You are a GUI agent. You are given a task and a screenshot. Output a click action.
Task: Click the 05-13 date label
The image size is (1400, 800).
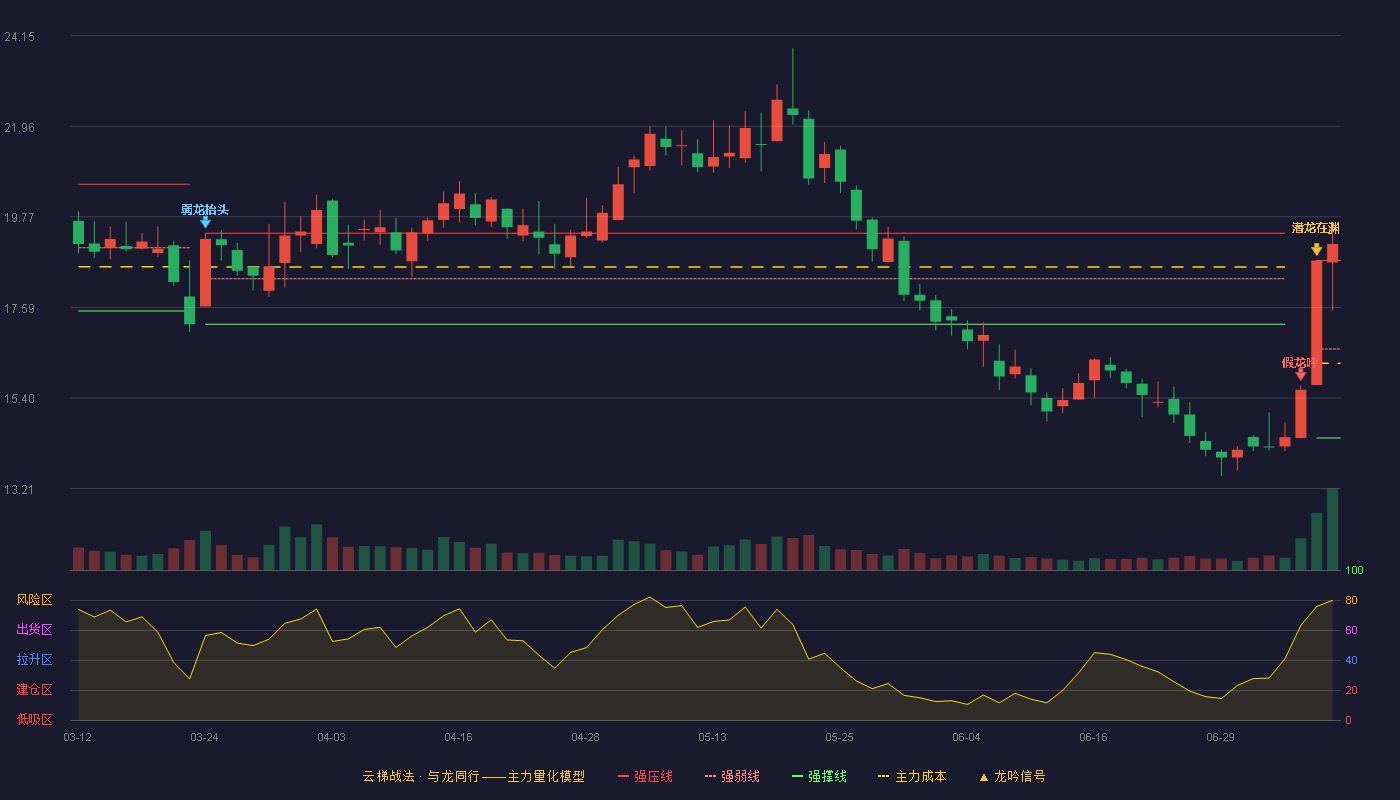coord(712,737)
